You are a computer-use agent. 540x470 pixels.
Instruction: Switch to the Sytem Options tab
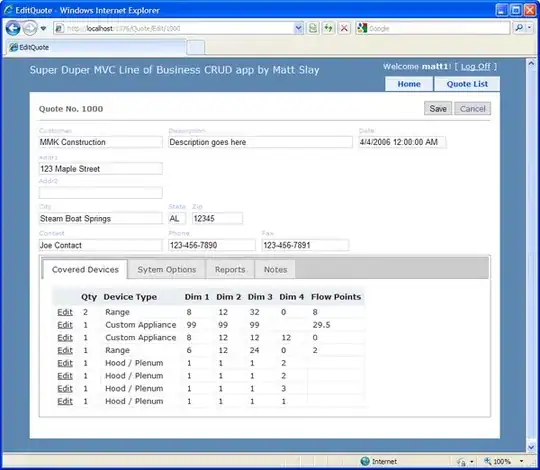click(x=167, y=269)
